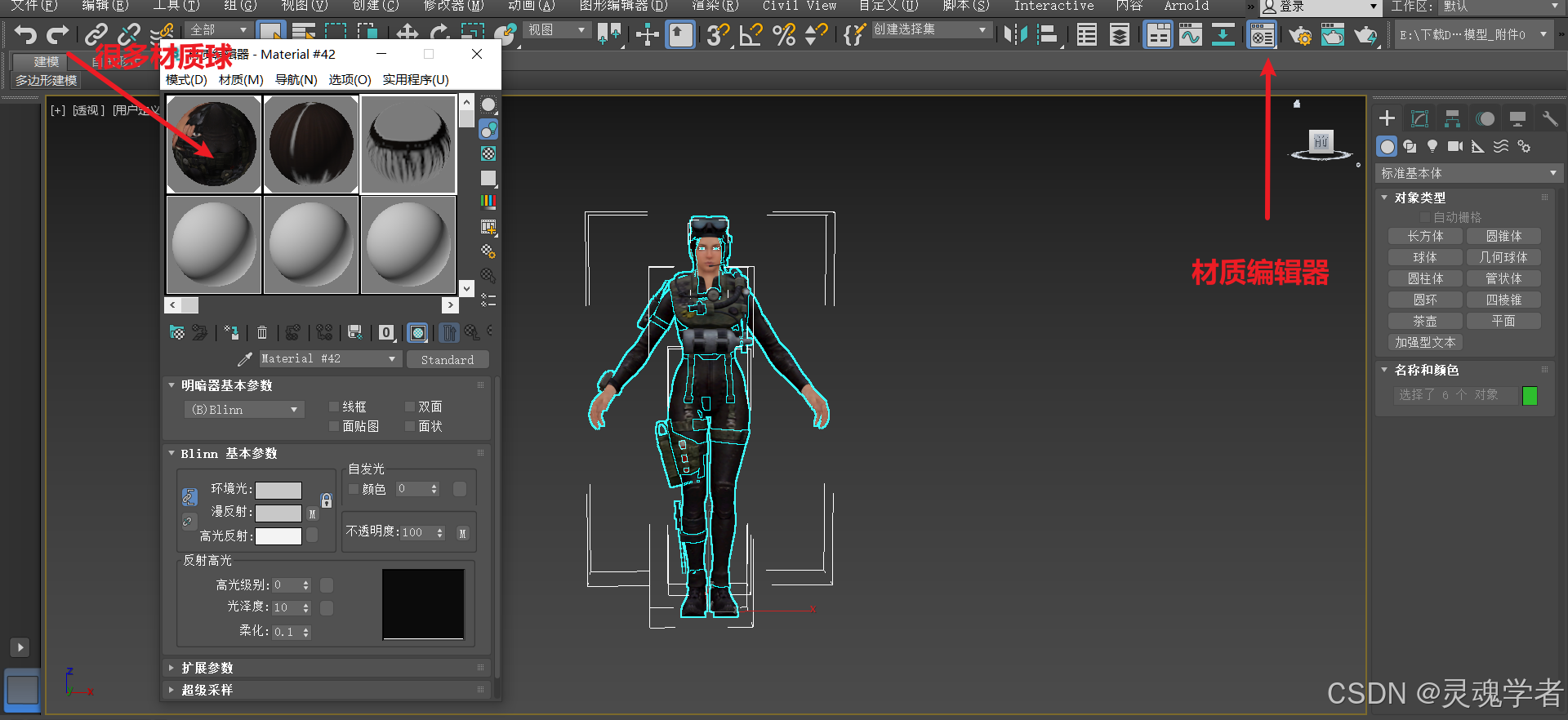Click the Mirror tool icon
The width and height of the screenshot is (1568, 720).
click(x=1015, y=35)
